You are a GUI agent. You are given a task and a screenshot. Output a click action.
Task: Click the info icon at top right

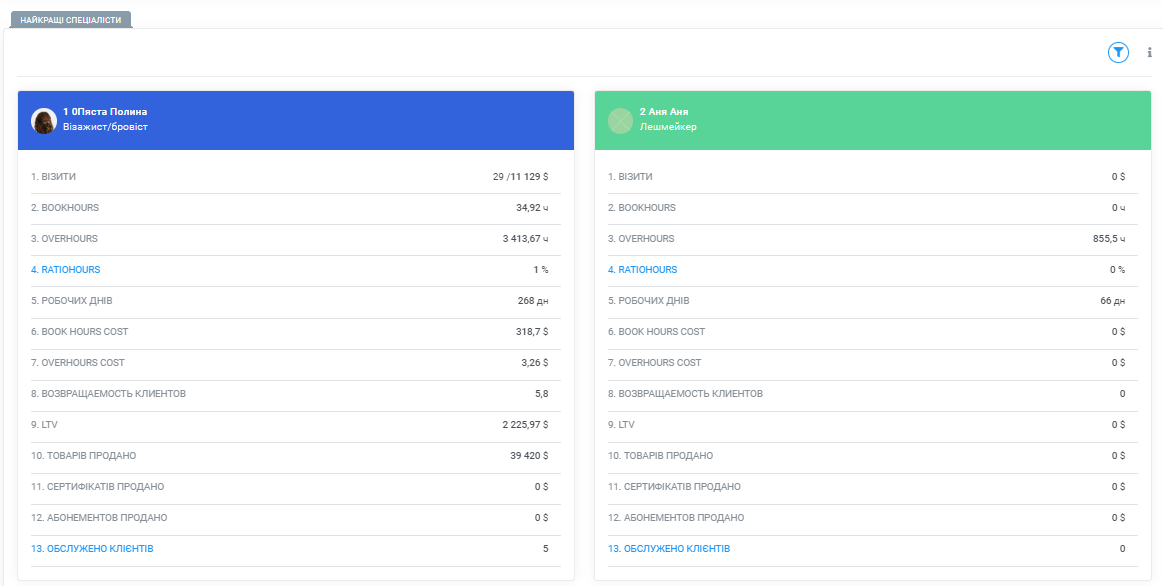click(1150, 52)
